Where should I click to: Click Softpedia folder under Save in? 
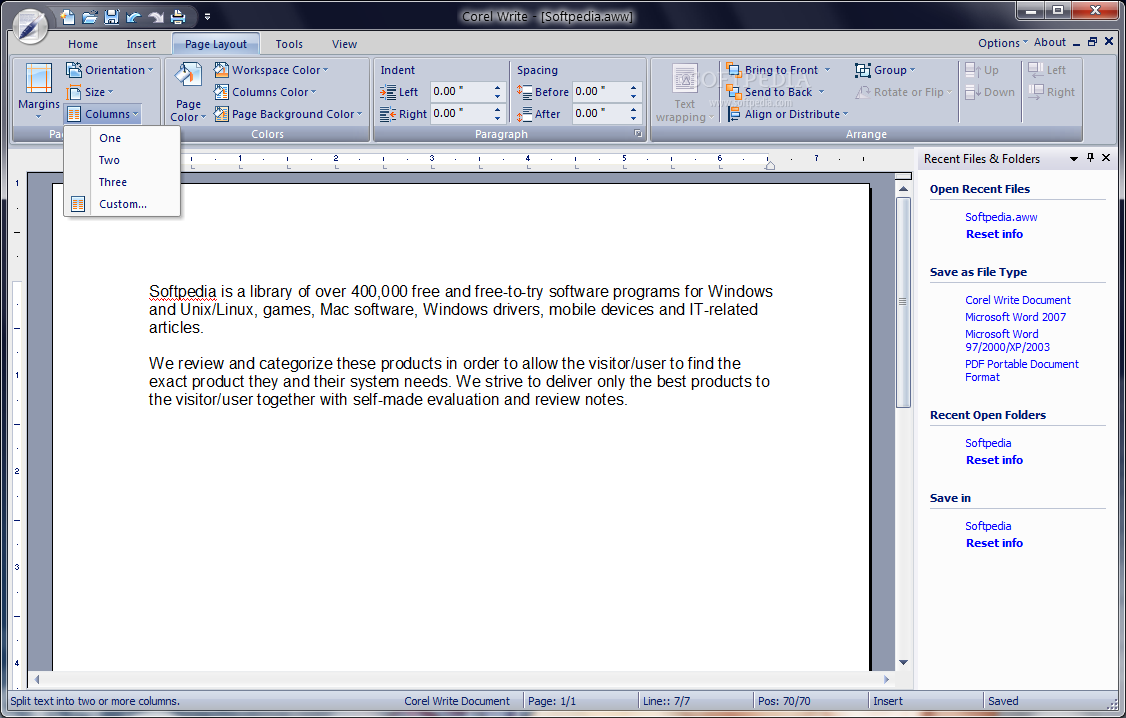[987, 526]
